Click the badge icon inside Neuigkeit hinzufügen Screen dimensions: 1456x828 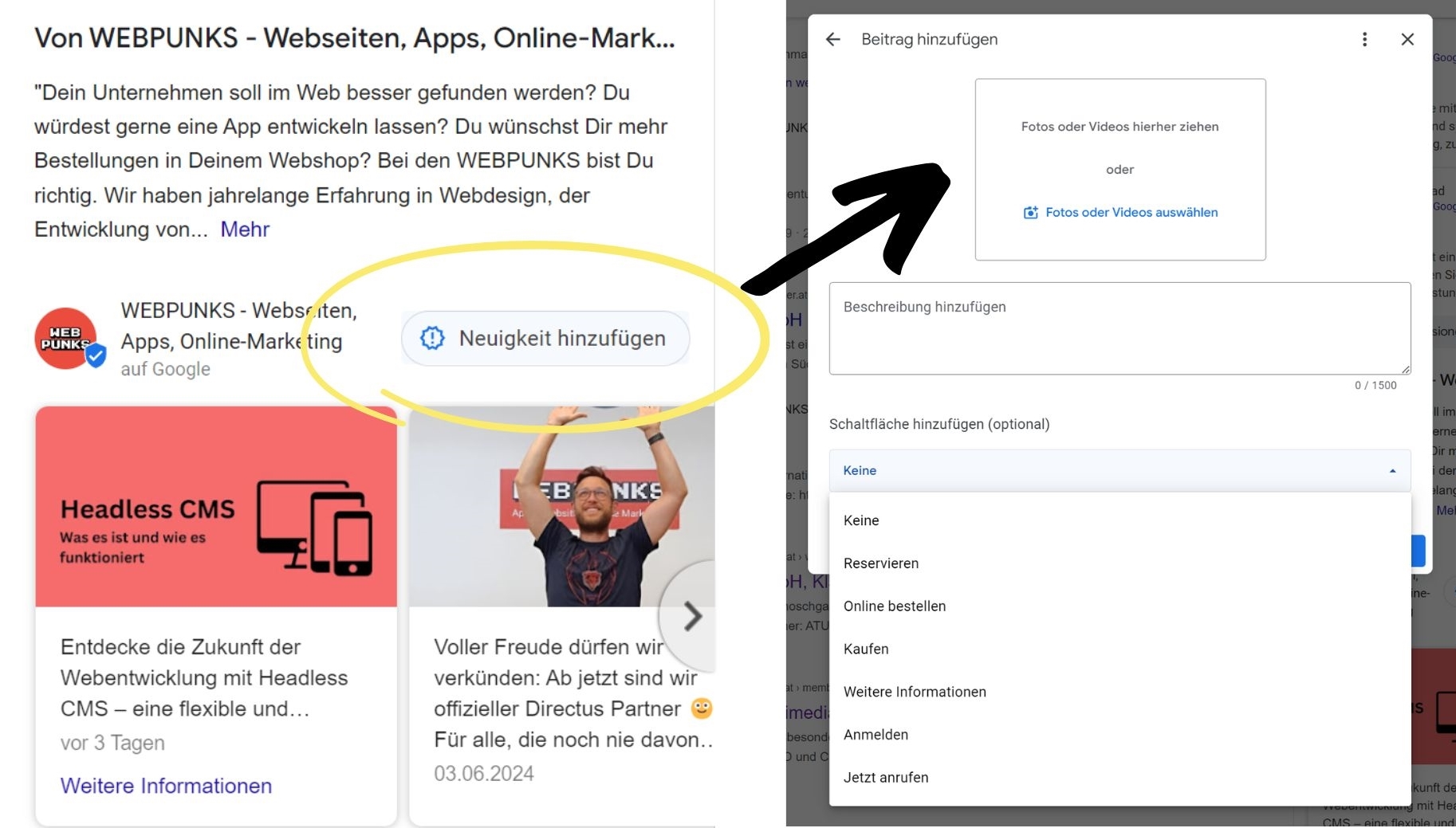pyautogui.click(x=432, y=339)
